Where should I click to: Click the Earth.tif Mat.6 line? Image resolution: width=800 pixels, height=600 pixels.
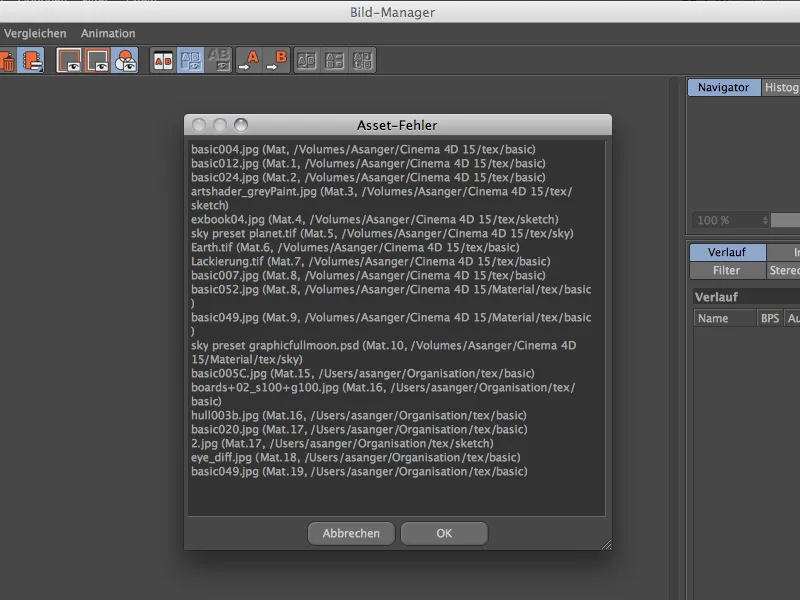(355, 247)
